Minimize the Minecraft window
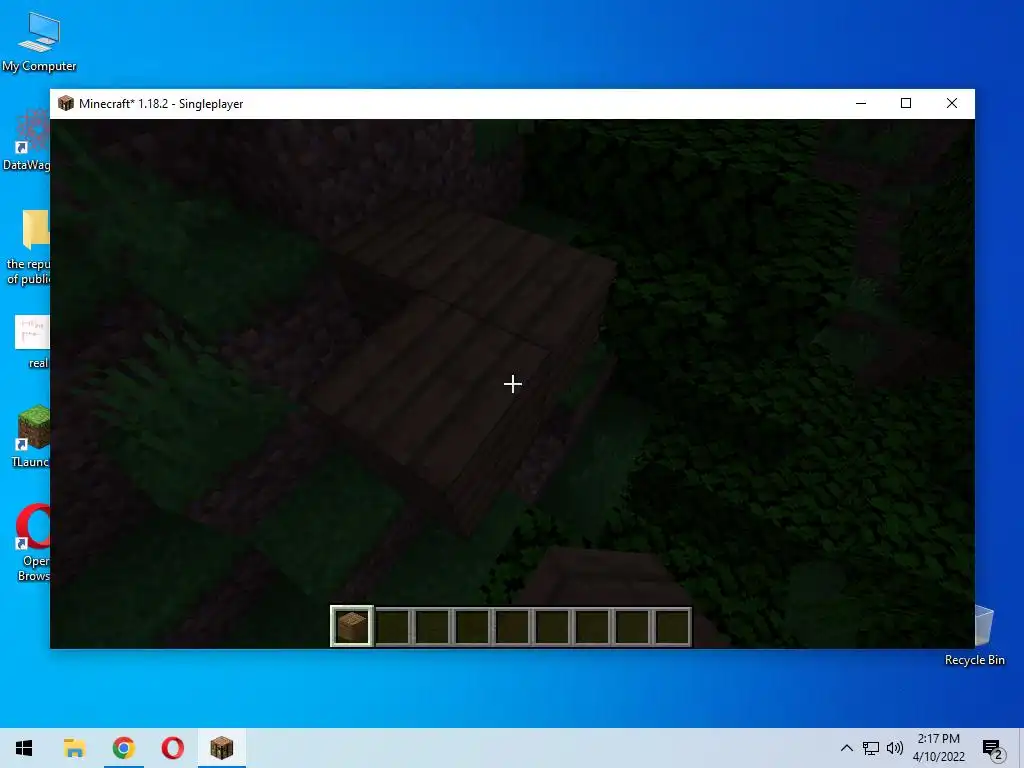Image resolution: width=1024 pixels, height=768 pixels. click(x=861, y=103)
